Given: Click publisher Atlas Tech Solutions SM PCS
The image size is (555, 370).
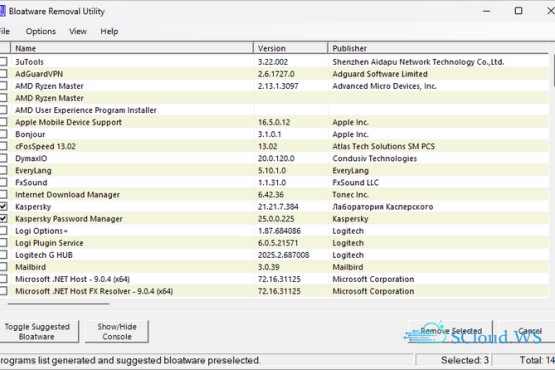Looking at the screenshot, I should pyautogui.click(x=383, y=146).
